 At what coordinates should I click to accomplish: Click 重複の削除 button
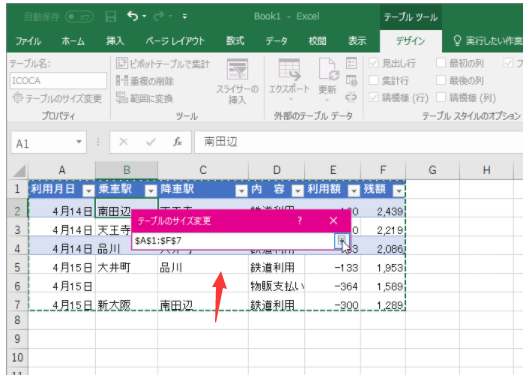(145, 81)
